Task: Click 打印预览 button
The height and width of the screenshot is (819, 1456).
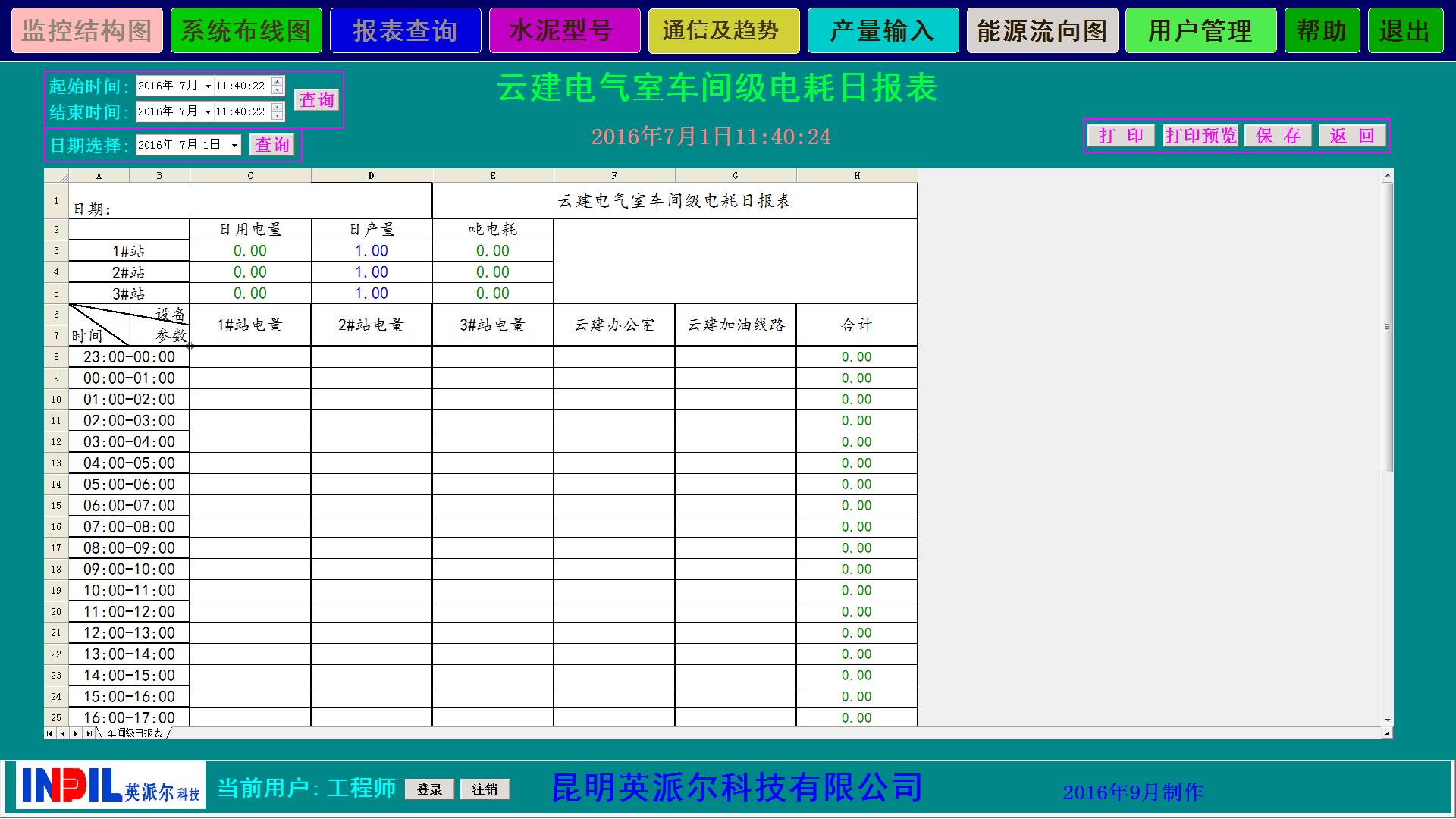Action: [1200, 136]
